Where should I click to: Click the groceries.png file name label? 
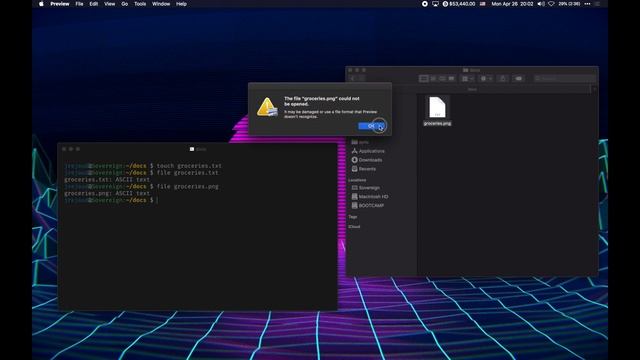click(437, 123)
